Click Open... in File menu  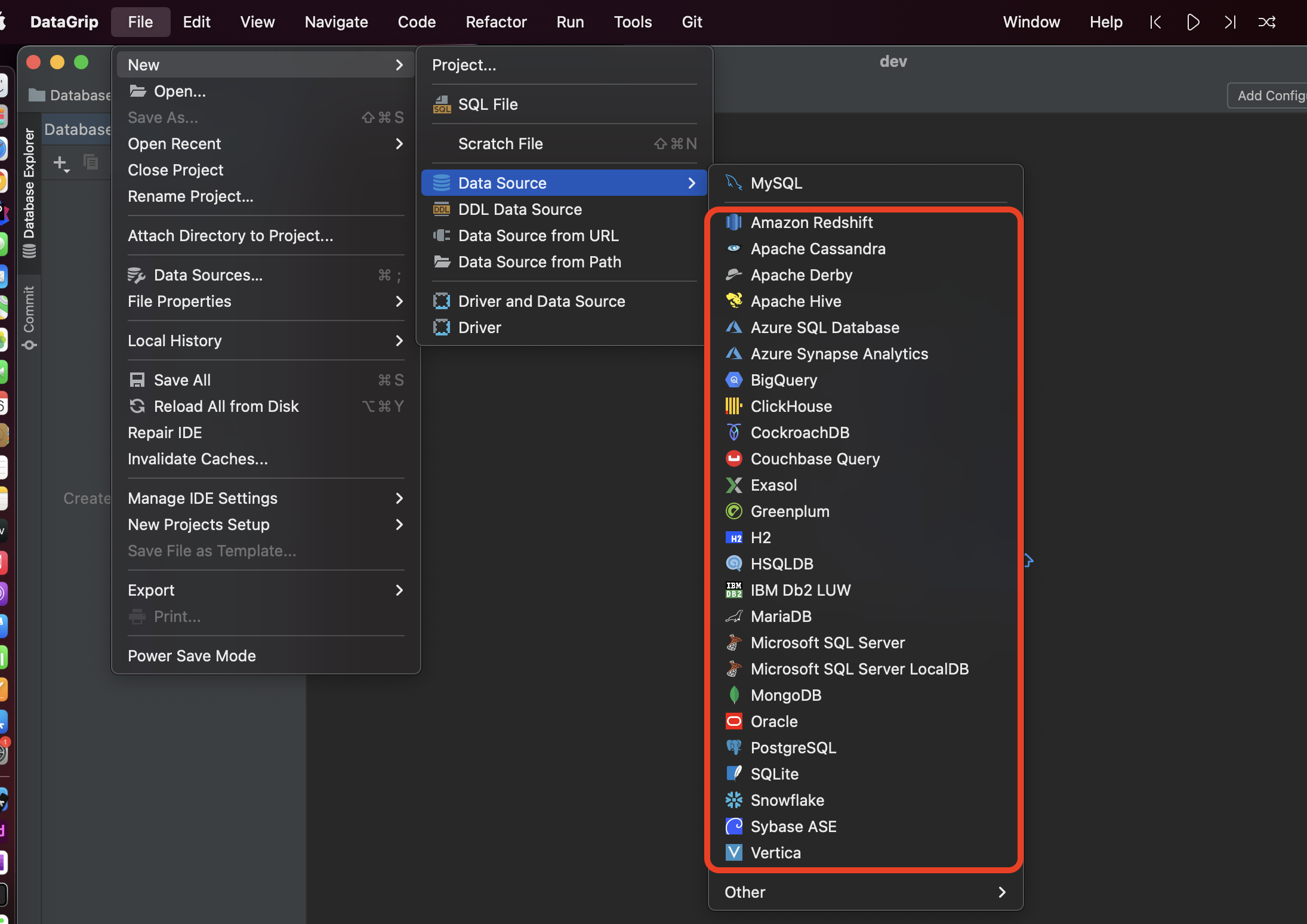pos(266,91)
